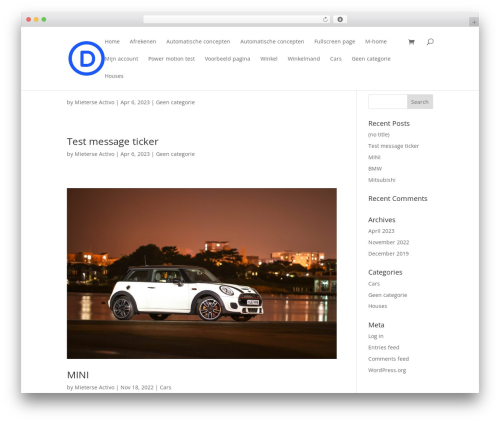Click Cars category under MINI post
Viewport: 500px width, 423px height.
pos(165,387)
